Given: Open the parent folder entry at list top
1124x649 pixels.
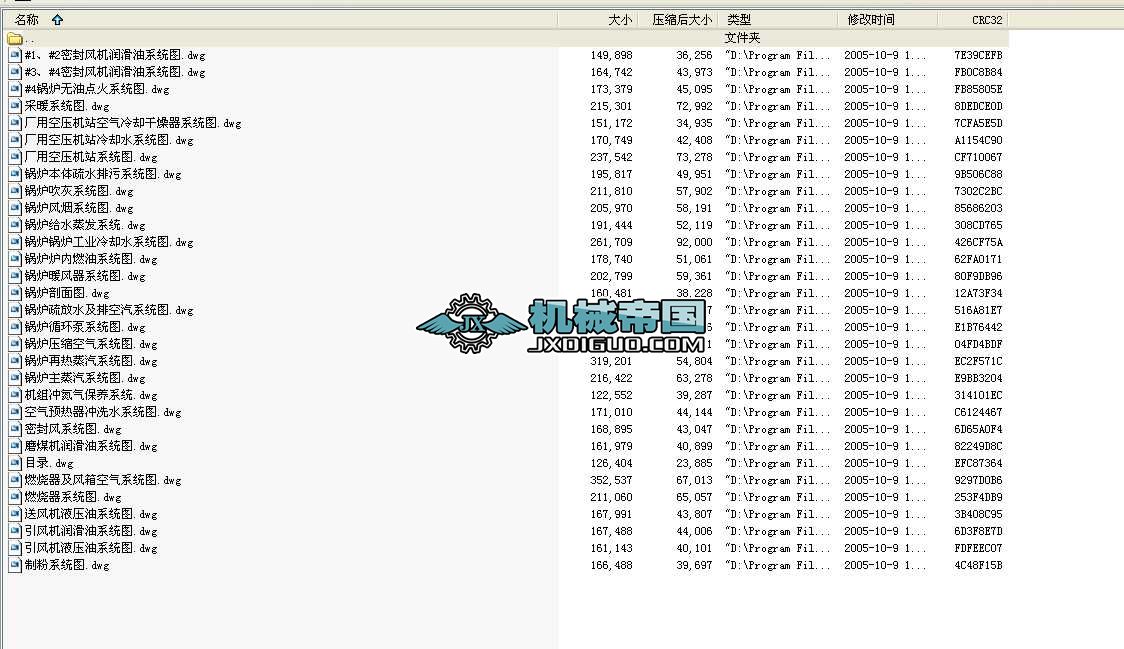Looking at the screenshot, I should coord(30,38).
